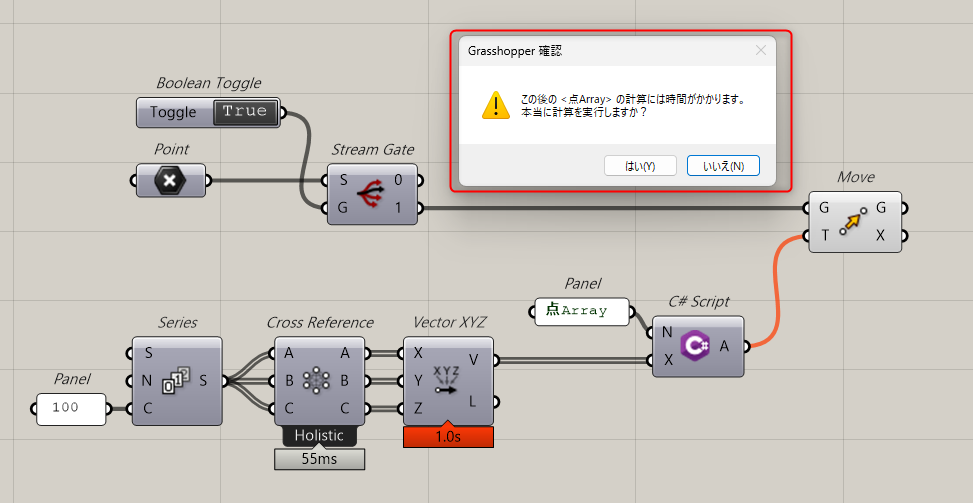973x503 pixels.
Task: Click the Holistic mode label under Cross Reference
Action: click(320, 436)
